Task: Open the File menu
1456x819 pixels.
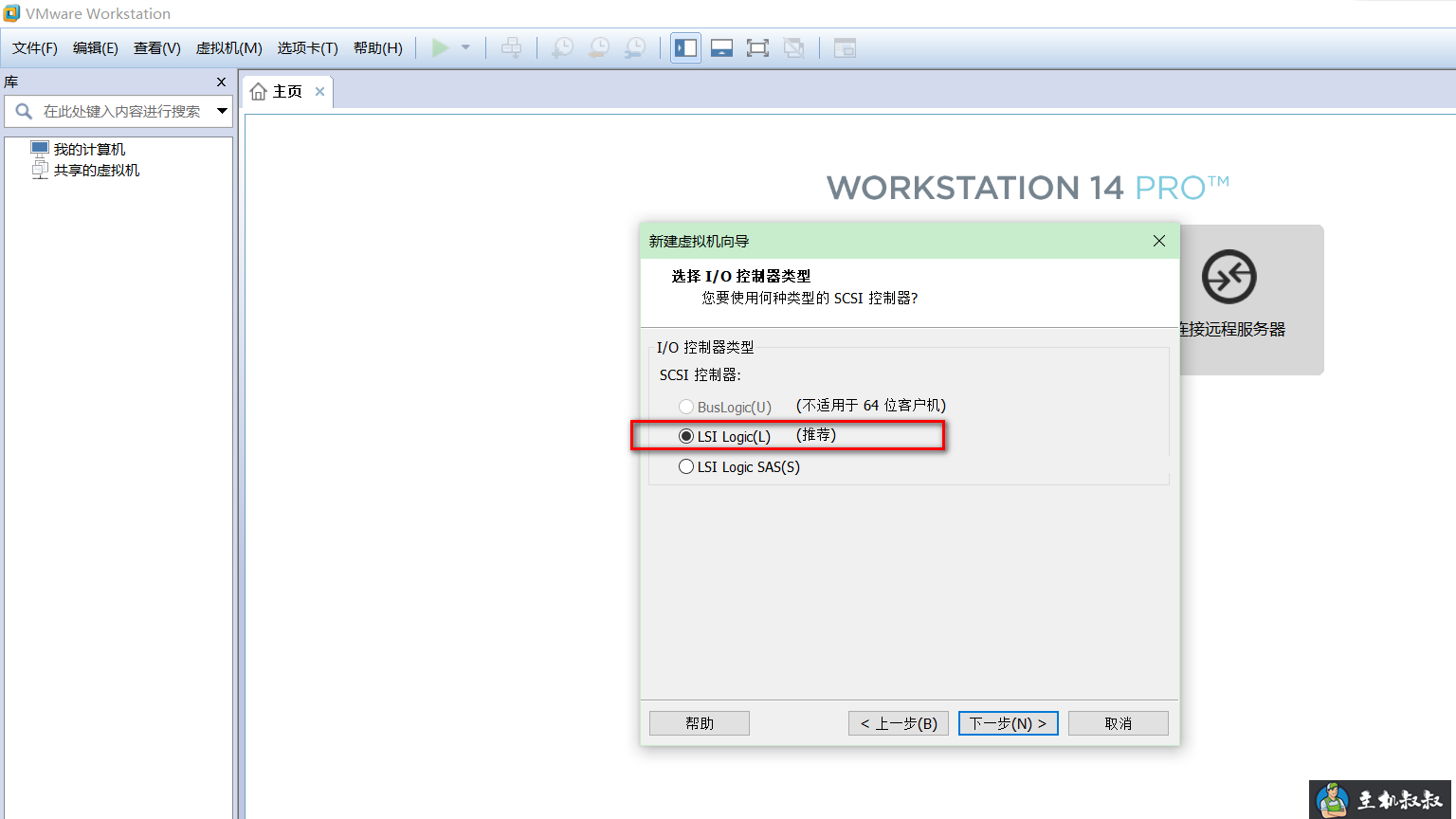Action: 35,47
